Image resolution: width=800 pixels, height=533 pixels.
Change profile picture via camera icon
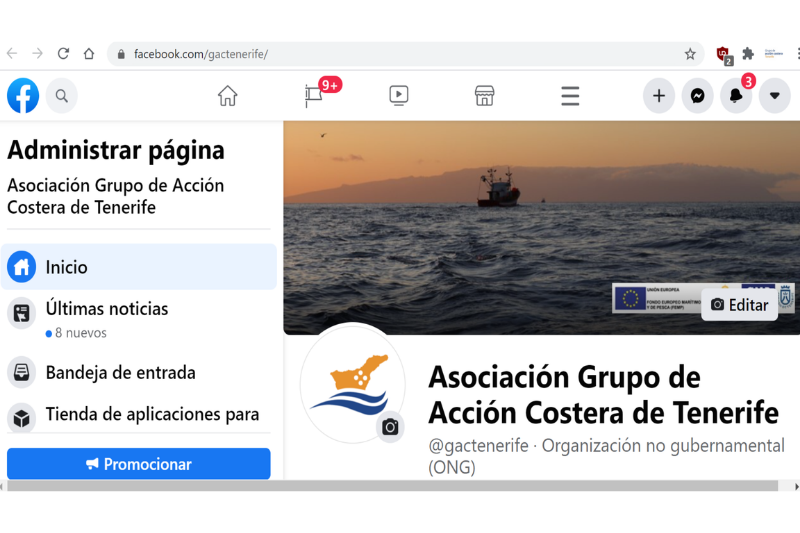point(390,427)
